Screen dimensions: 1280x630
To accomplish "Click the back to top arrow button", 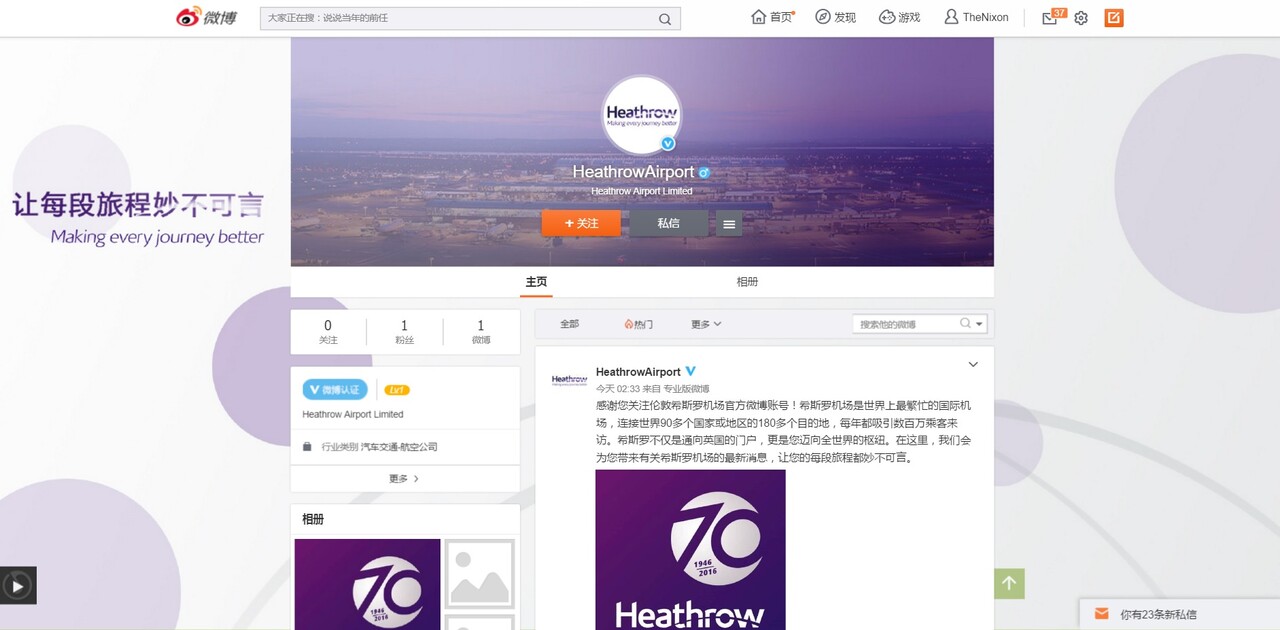I will (x=1009, y=584).
